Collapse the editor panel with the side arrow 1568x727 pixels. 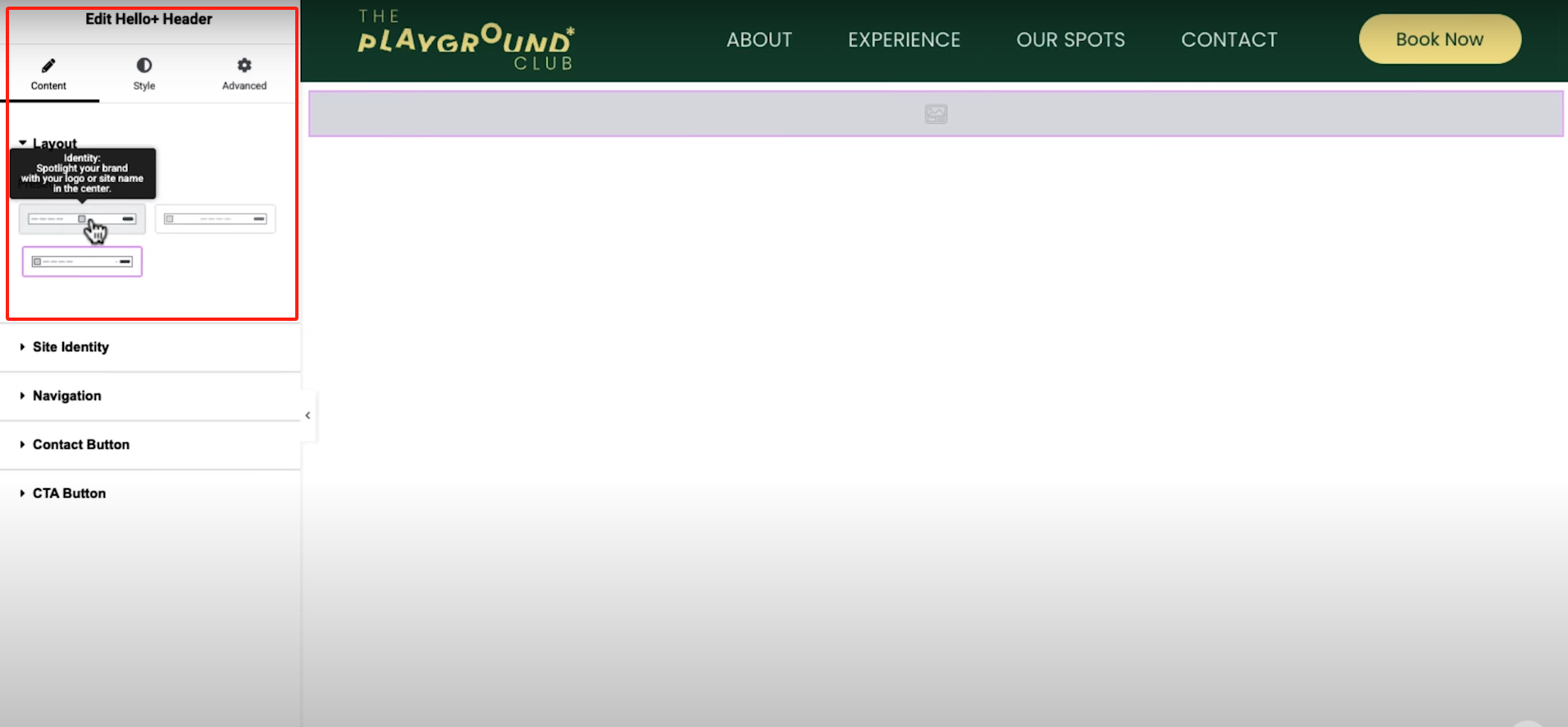(308, 416)
